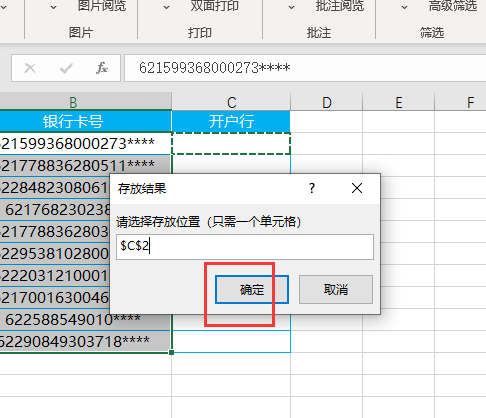Select the cell starting with 229538102800
The width and height of the screenshot is (486, 418).
click(55, 254)
